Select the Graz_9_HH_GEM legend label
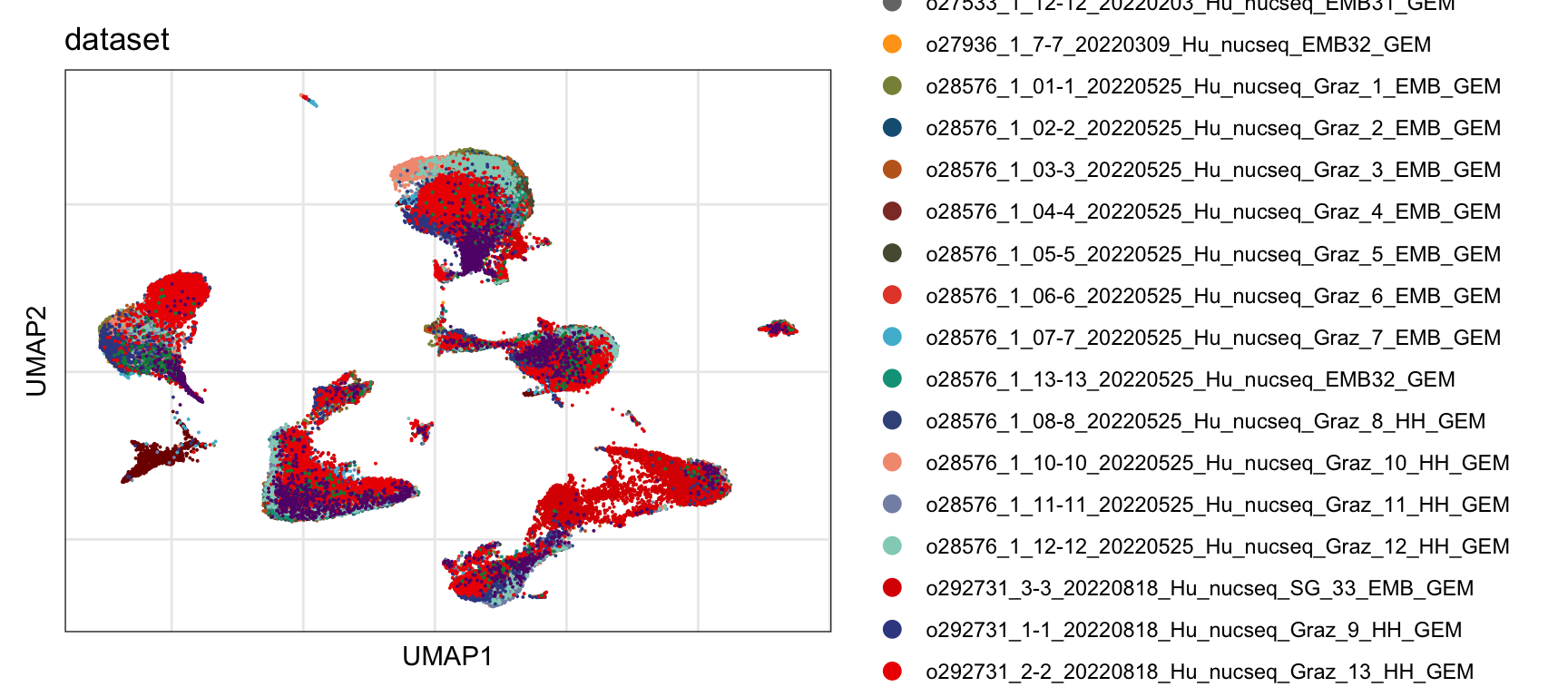The width and height of the screenshot is (1568, 697). [1193, 630]
